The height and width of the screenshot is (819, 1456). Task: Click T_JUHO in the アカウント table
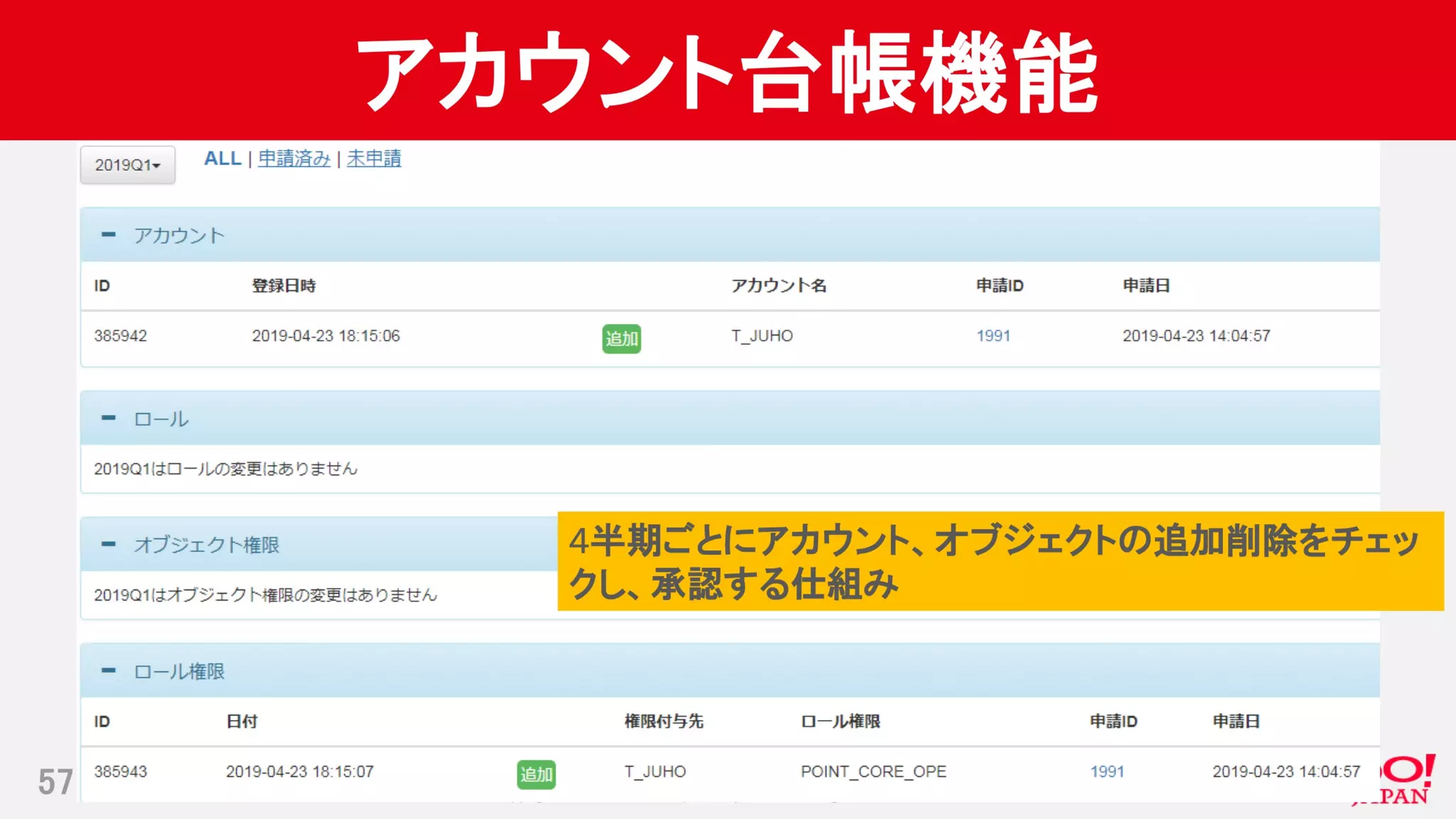point(762,336)
